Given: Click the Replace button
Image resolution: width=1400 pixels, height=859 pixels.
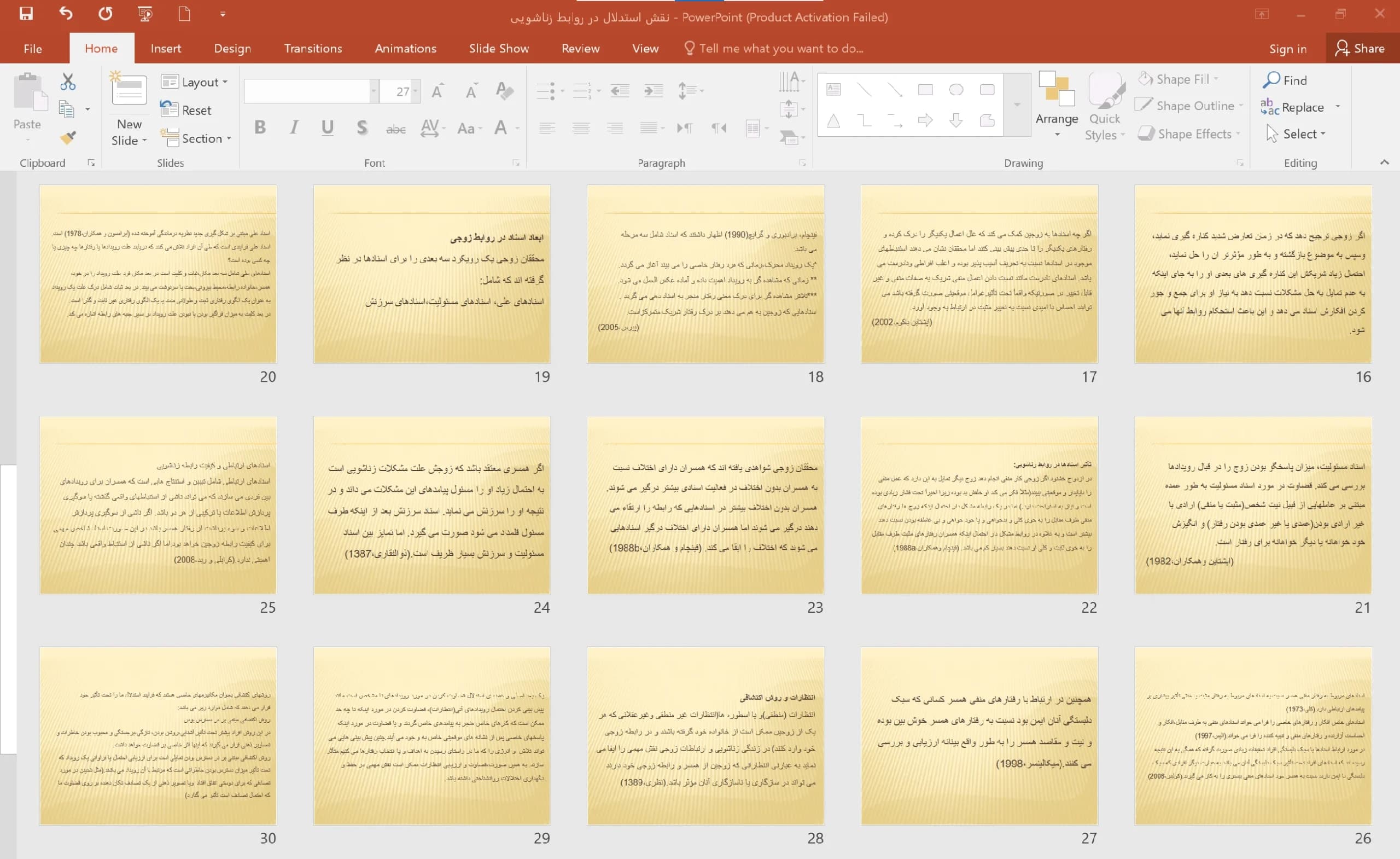Looking at the screenshot, I should point(1294,107).
